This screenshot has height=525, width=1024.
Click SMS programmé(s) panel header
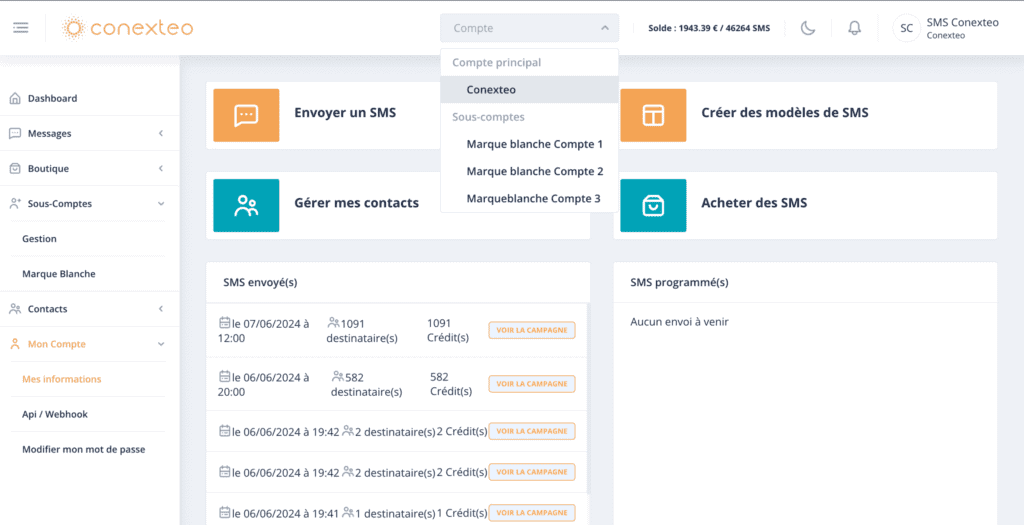(805, 283)
